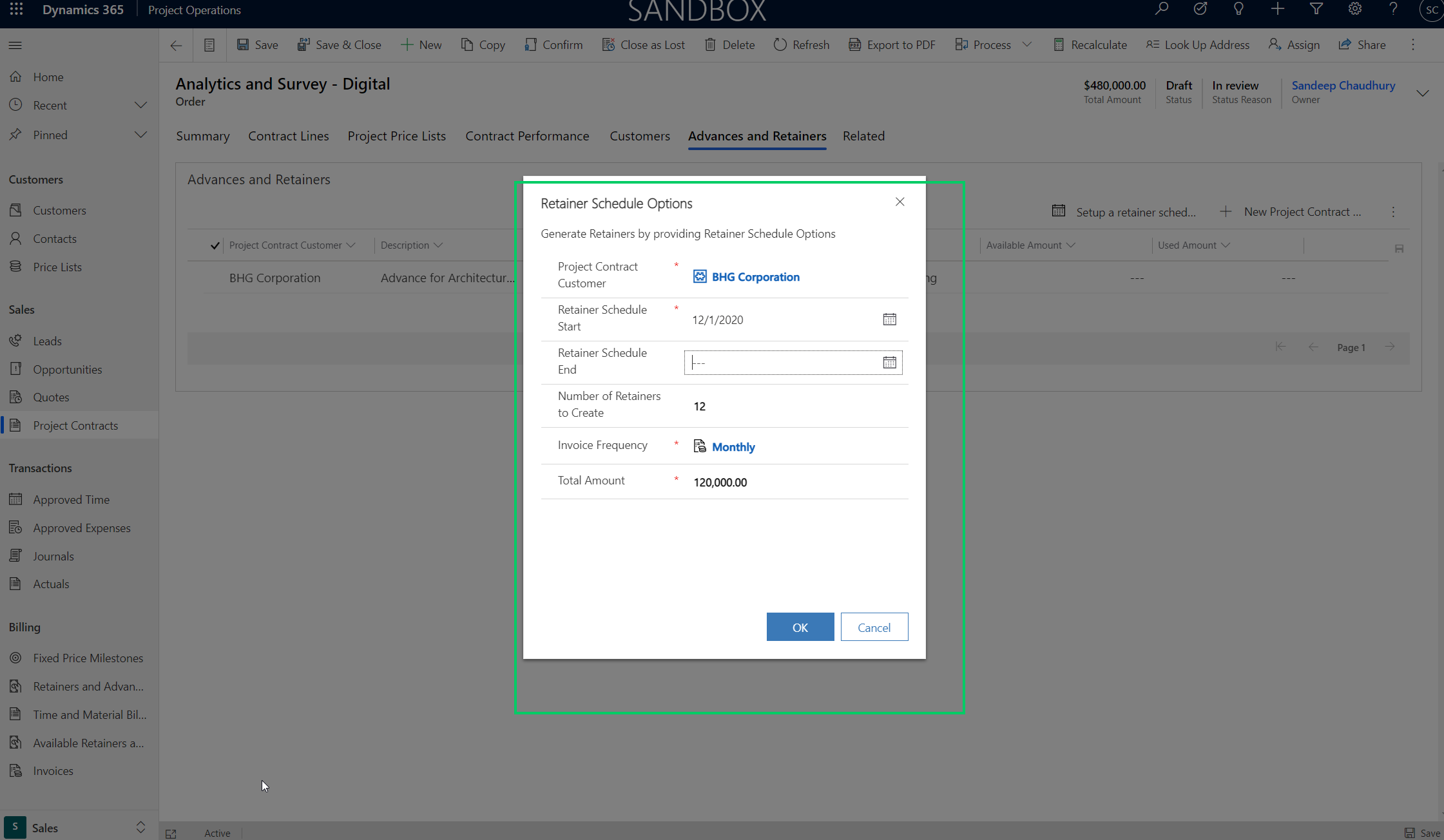1444x840 pixels.
Task: Expand the record header chevron
Action: point(1423,93)
